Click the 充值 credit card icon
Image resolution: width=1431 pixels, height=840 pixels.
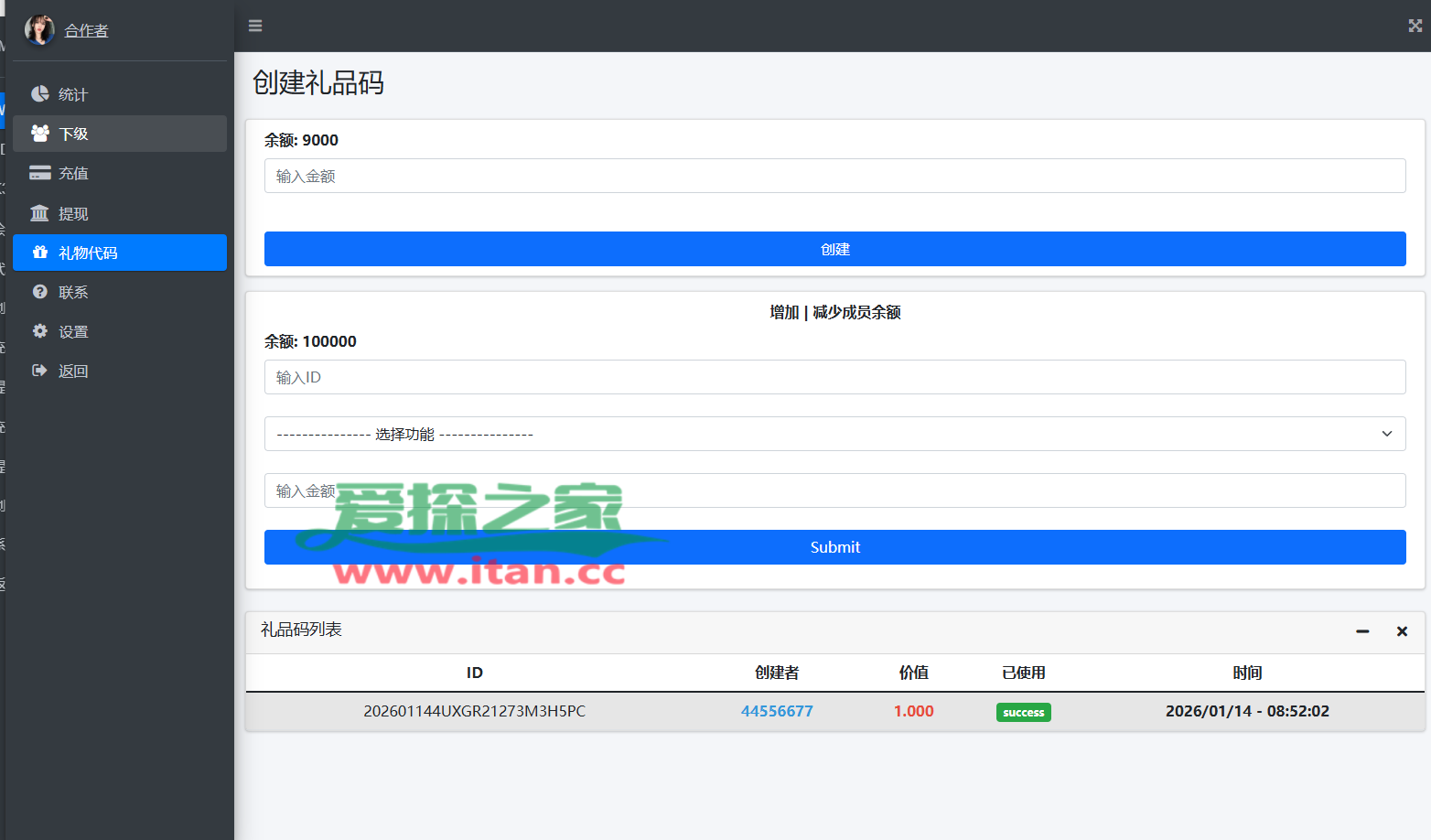click(x=39, y=173)
